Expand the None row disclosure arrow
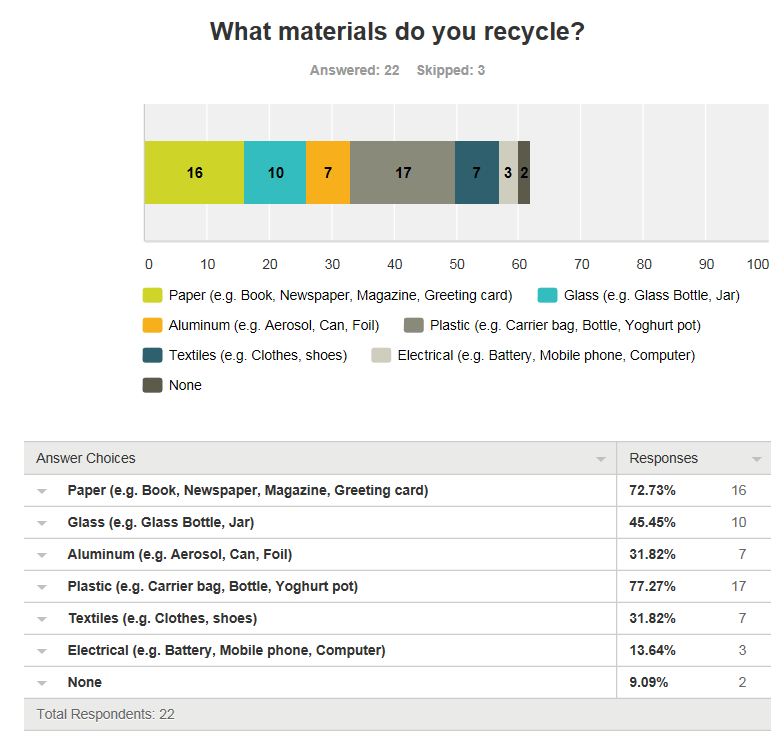The image size is (782, 742). (x=43, y=683)
